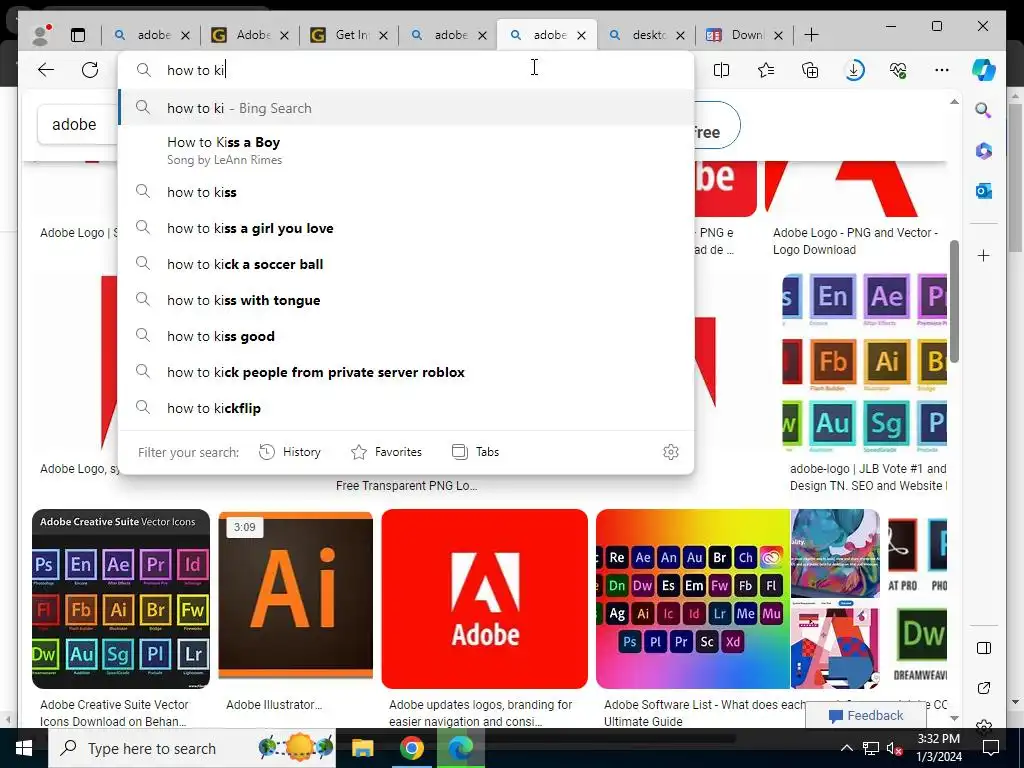Open Settings and more ellipsis menu
Screen dimensions: 1024x768
pos(942,70)
